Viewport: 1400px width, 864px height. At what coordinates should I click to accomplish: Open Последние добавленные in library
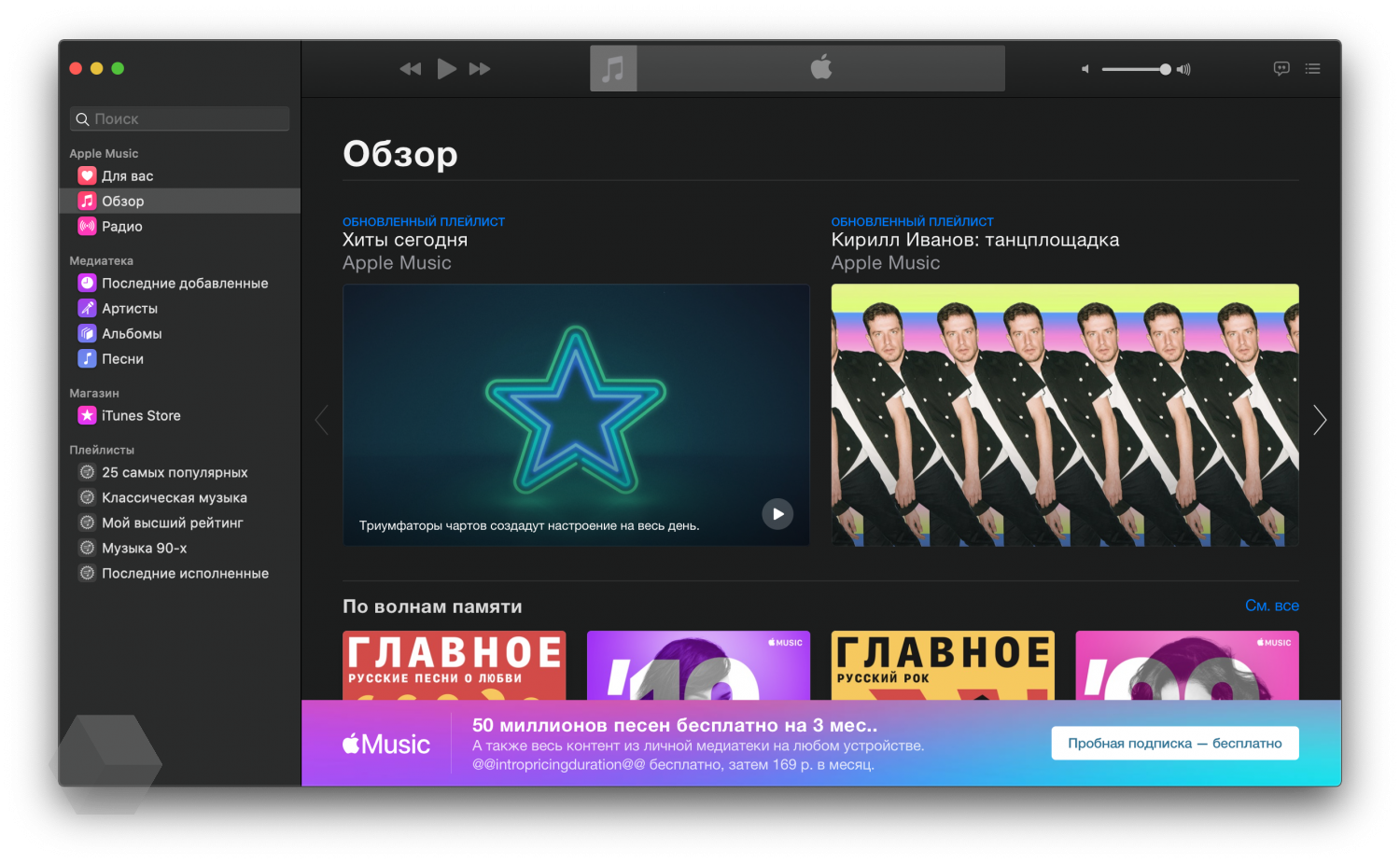point(179,283)
